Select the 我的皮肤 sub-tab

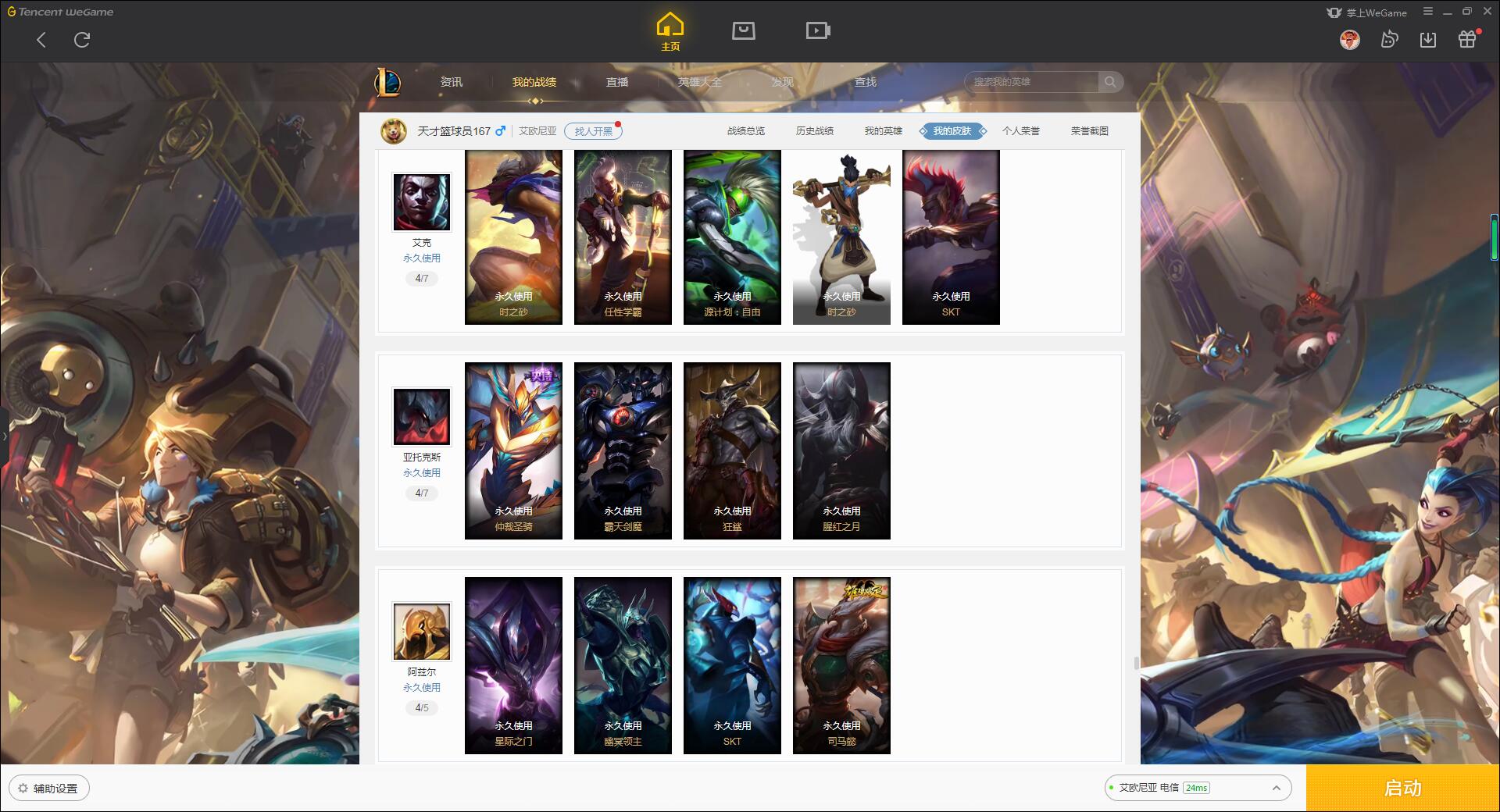click(952, 131)
